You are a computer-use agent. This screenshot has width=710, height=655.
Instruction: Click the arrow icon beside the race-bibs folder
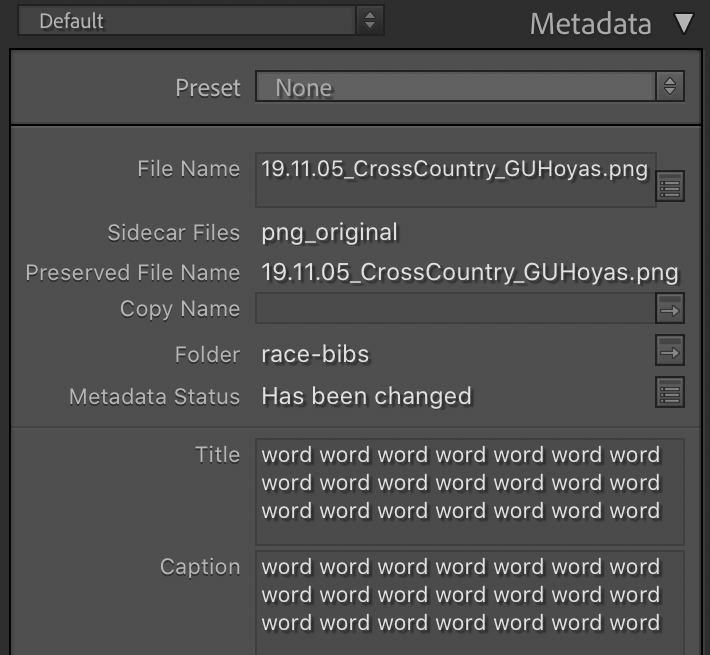pyautogui.click(x=670, y=351)
